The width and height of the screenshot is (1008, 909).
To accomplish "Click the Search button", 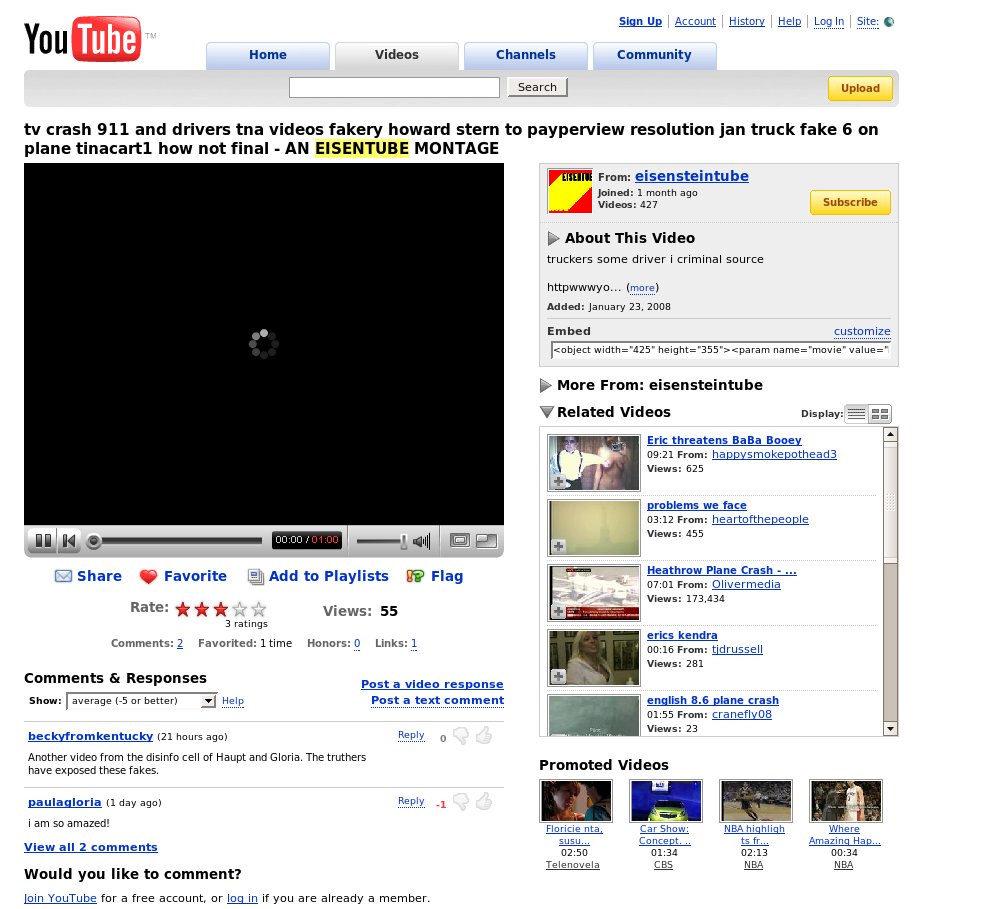I will (537, 87).
